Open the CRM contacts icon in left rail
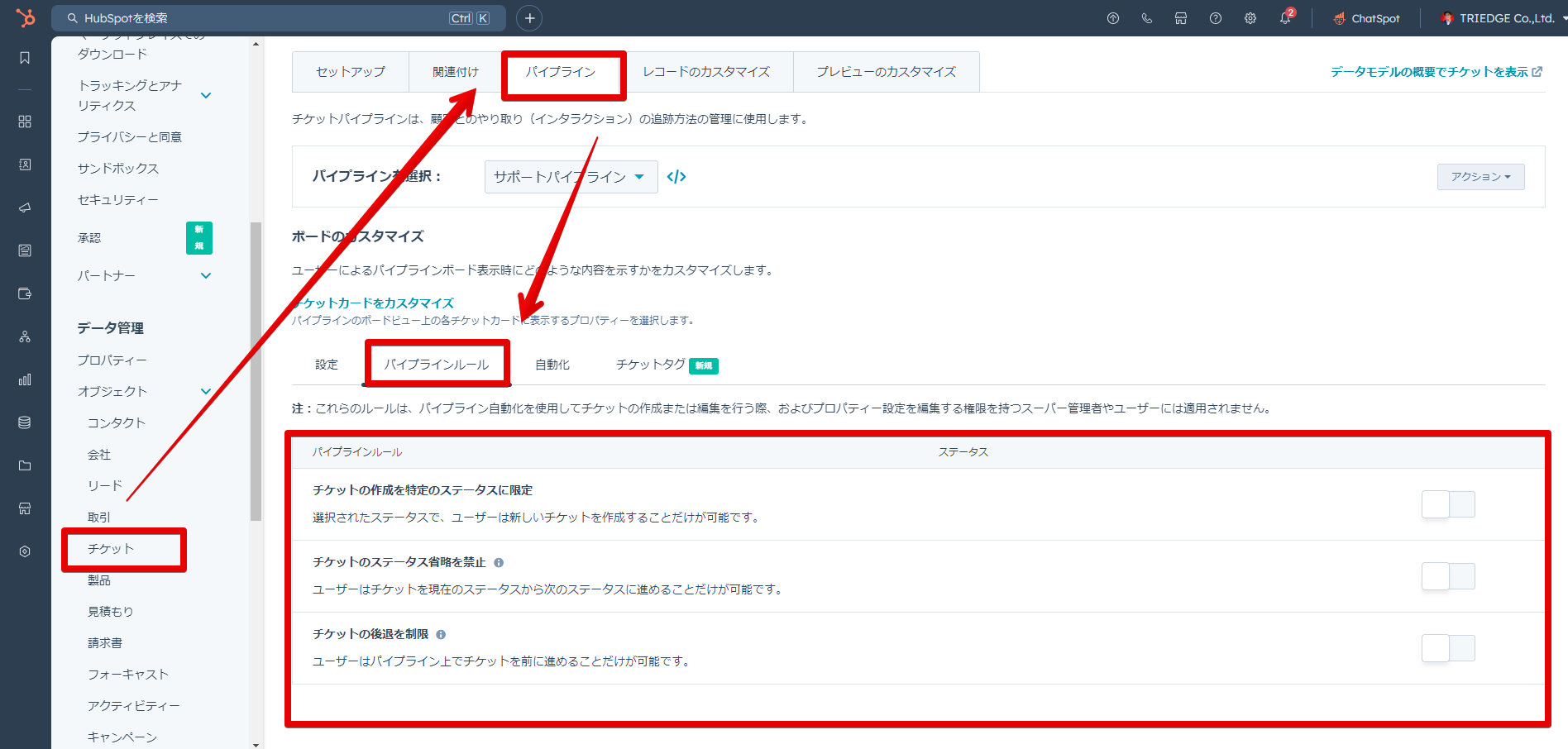 pyautogui.click(x=25, y=165)
